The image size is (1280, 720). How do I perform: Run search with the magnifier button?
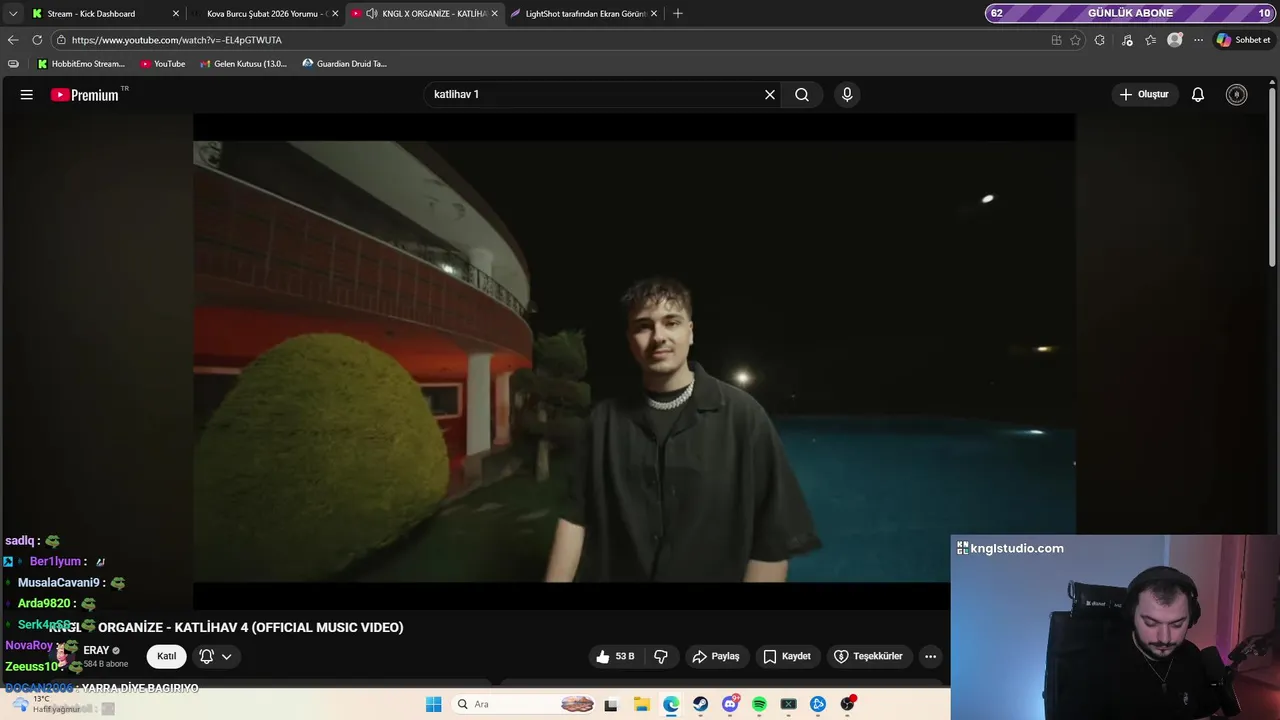click(802, 94)
